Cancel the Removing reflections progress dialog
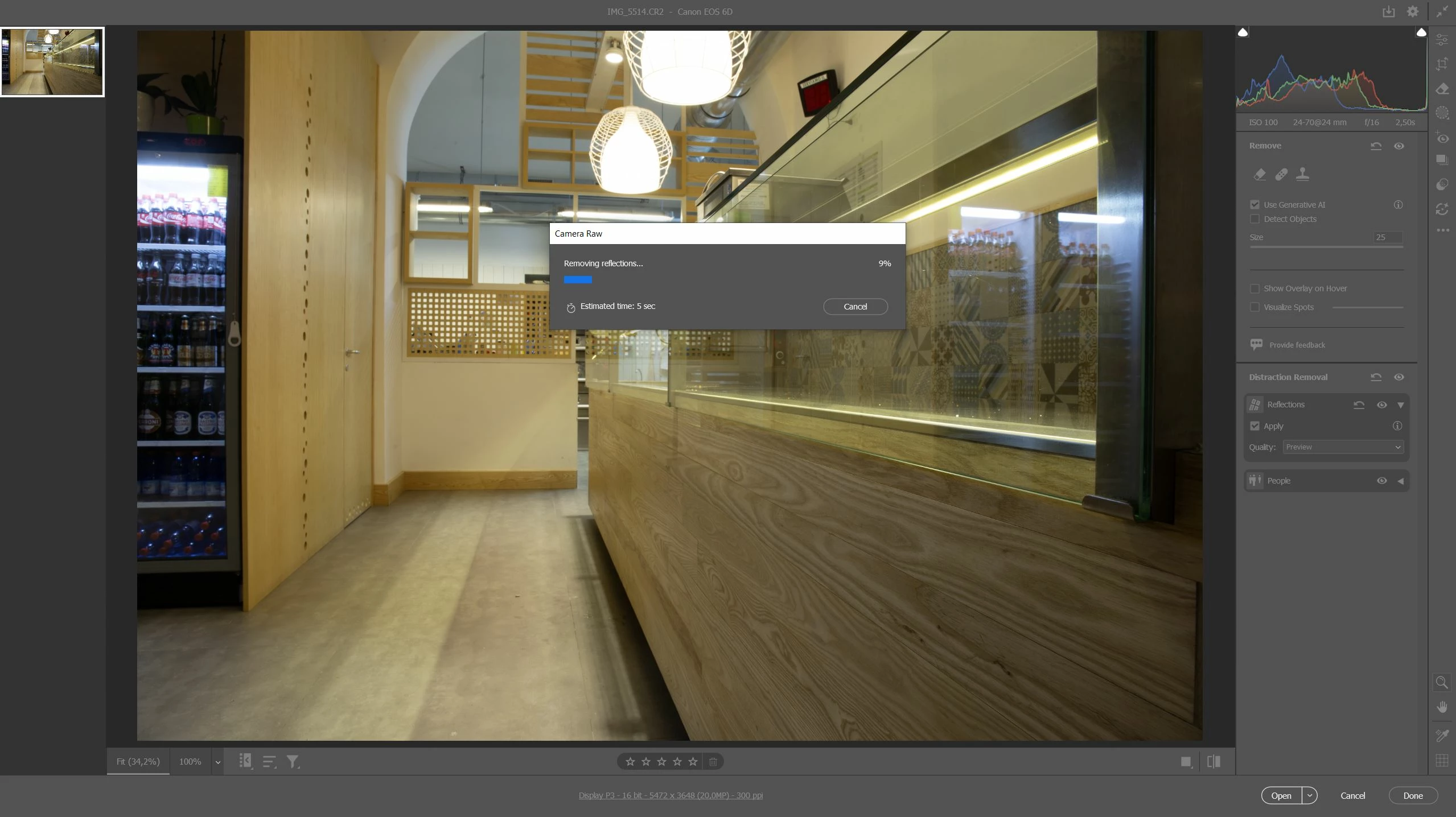The image size is (1456, 817). pos(855,307)
